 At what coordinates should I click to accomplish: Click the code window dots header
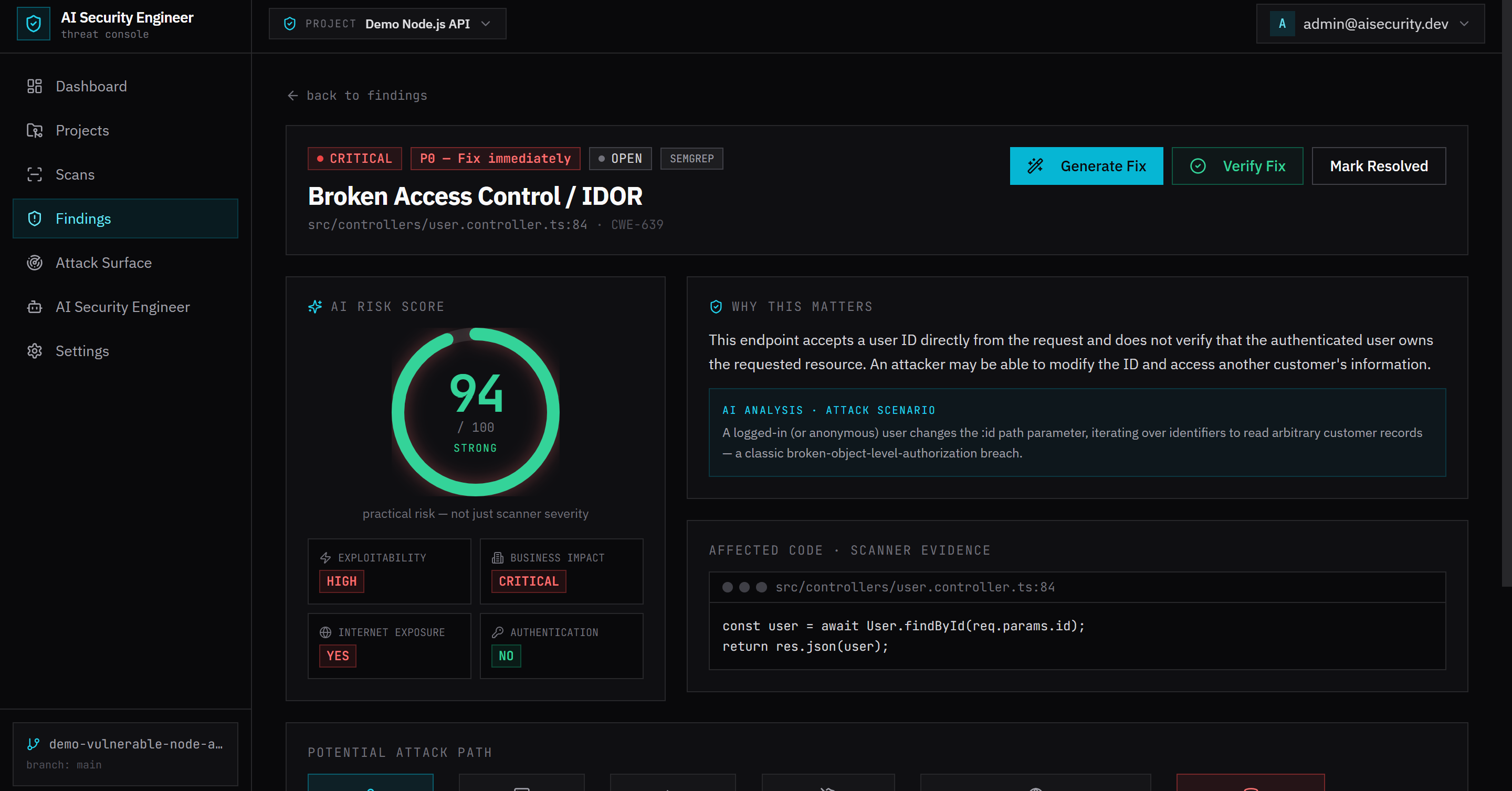pos(1077,587)
